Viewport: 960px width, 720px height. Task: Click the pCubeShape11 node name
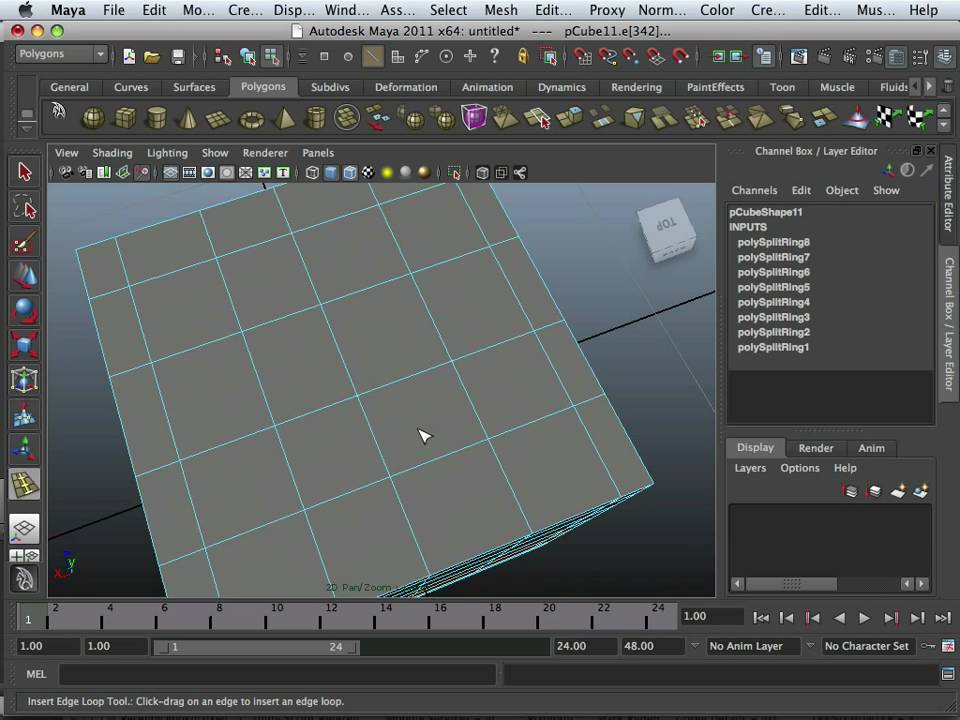pyautogui.click(x=765, y=212)
